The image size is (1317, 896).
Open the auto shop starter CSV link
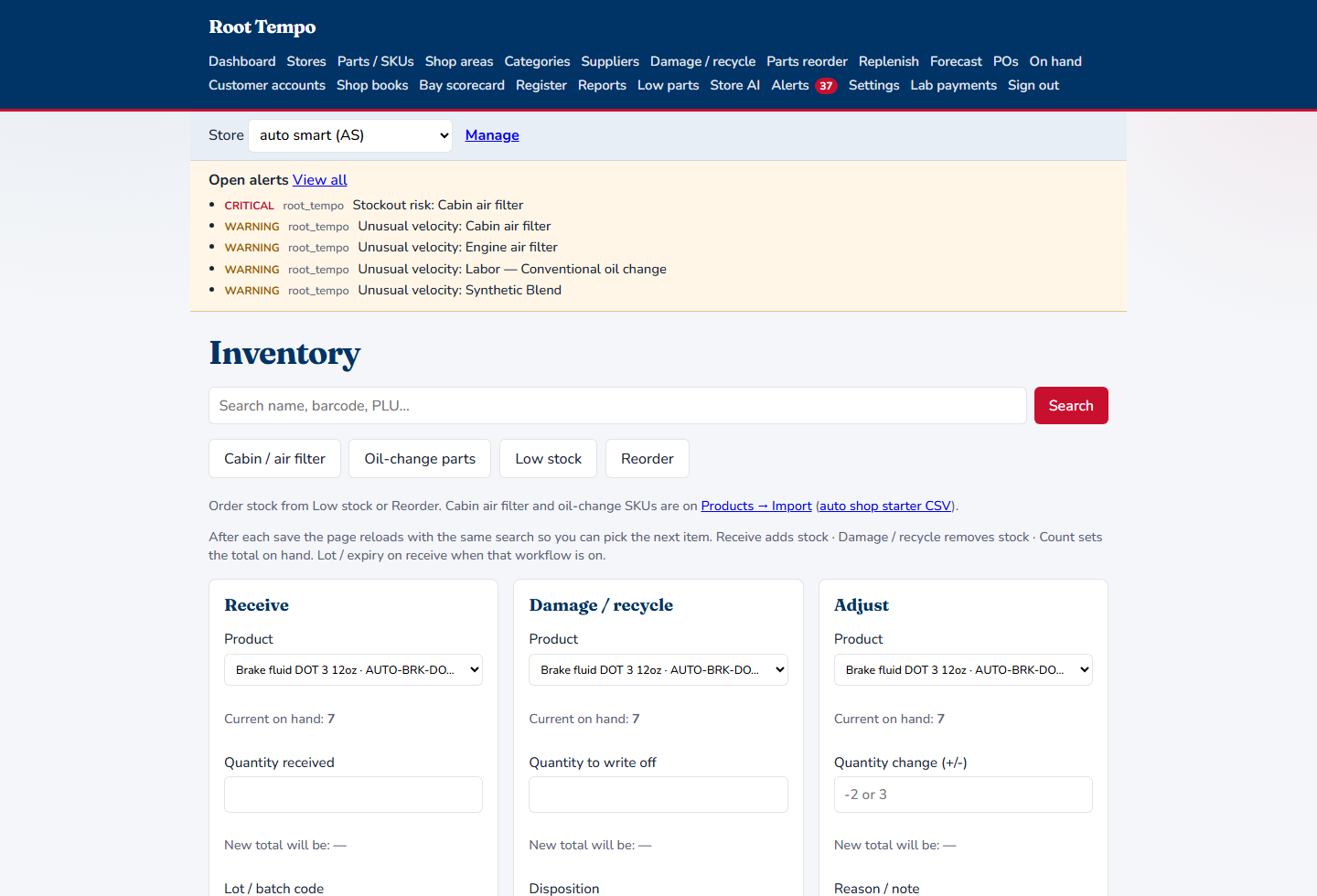[885, 506]
